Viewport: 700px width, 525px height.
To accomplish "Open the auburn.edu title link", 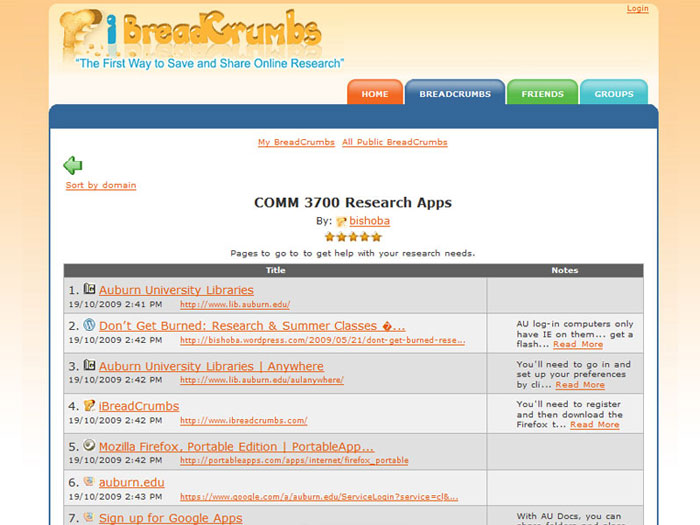I will (132, 483).
